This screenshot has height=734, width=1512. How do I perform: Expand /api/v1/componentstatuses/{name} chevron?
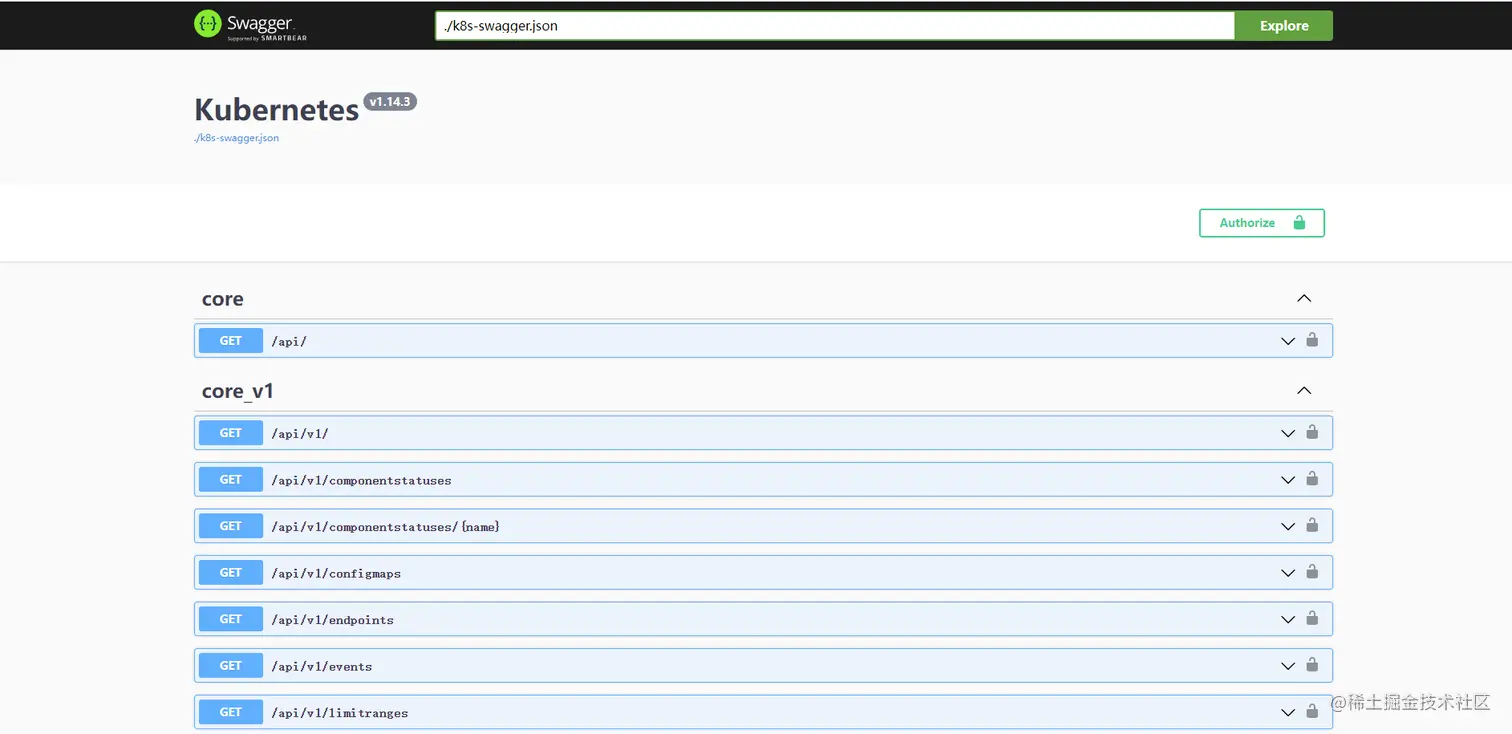[x=1288, y=526]
